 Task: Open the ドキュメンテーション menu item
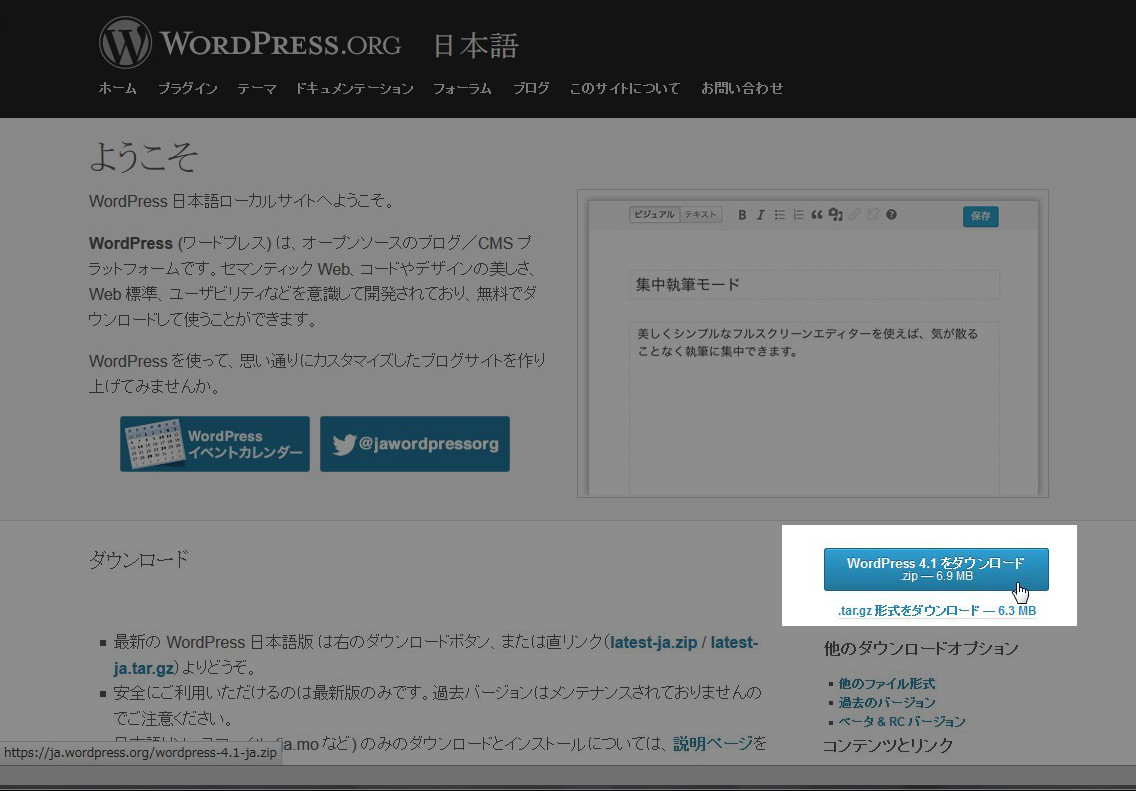(x=354, y=88)
